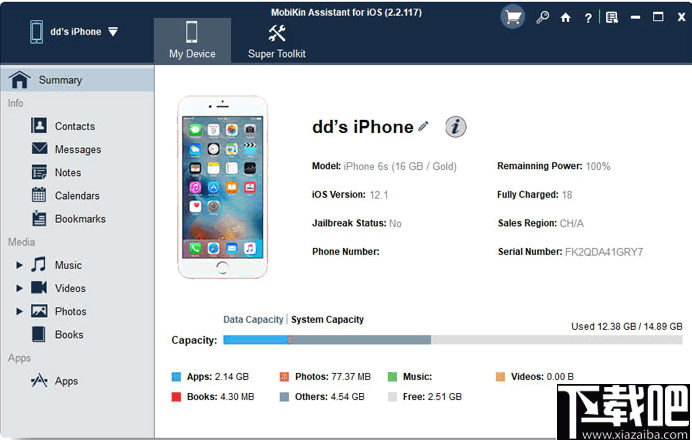This screenshot has height=440, width=692.
Task: Click the iPhone preview image
Action: 222,187
